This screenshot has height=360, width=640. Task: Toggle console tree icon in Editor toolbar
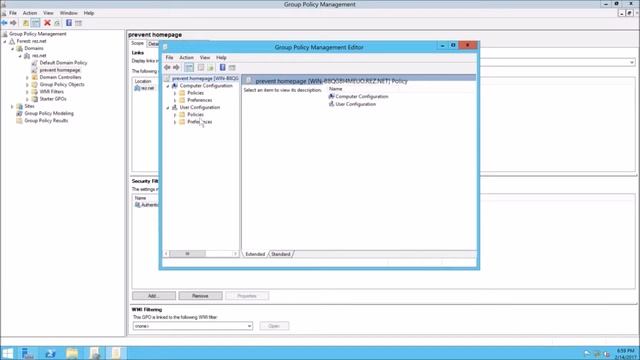[189, 67]
